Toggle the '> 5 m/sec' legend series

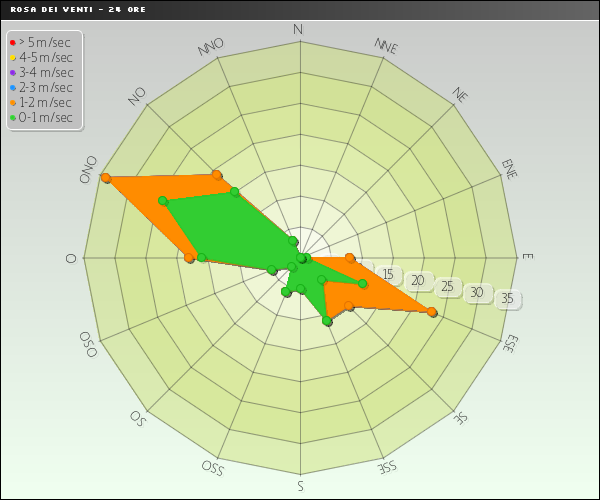click(x=45, y=42)
